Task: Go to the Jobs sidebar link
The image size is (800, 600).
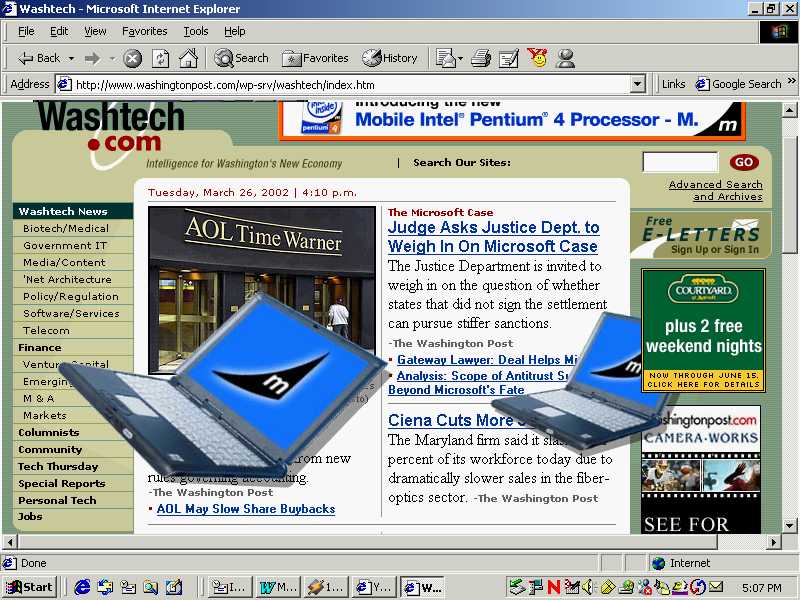Action: coord(30,516)
